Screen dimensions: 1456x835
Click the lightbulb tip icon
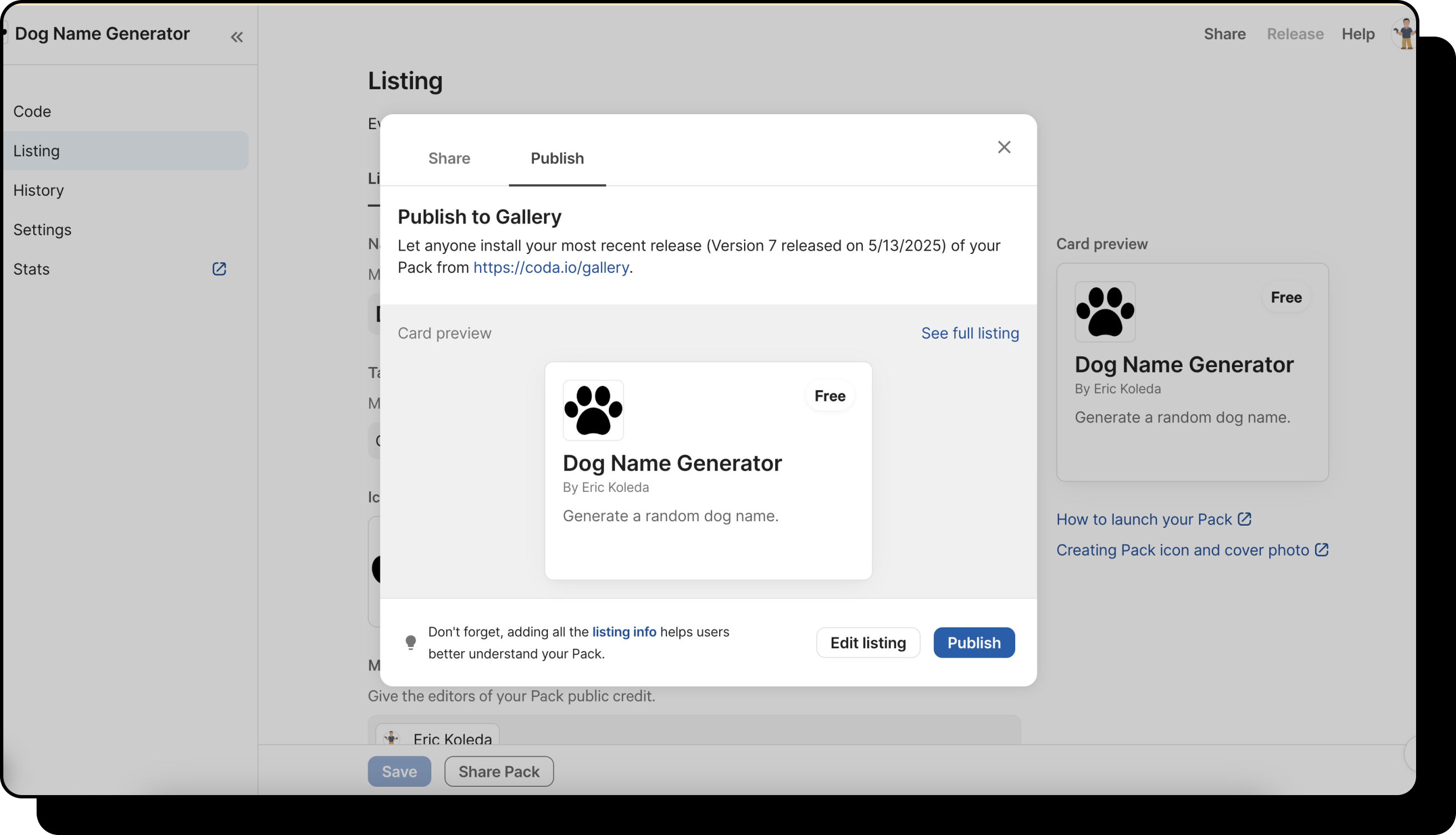point(411,642)
